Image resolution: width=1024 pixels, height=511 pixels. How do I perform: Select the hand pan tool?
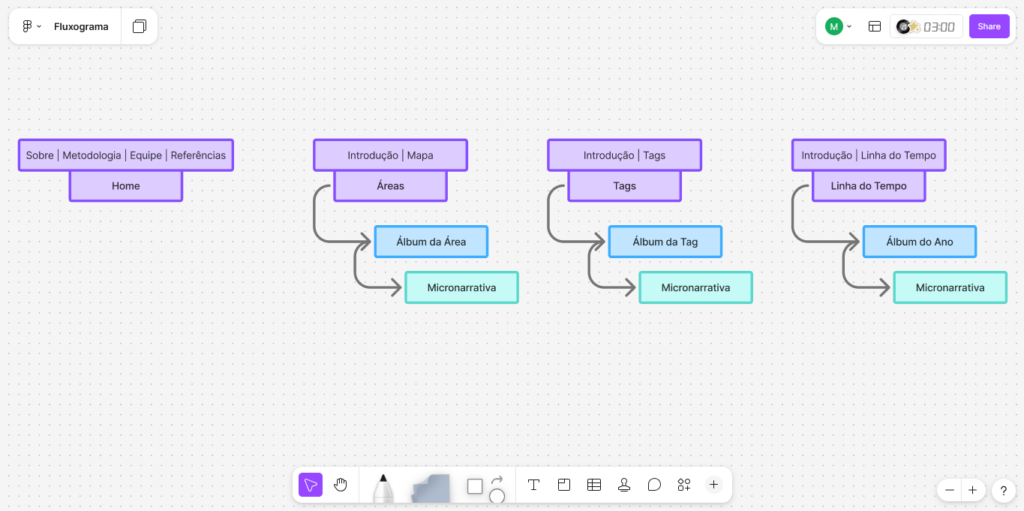coord(341,485)
